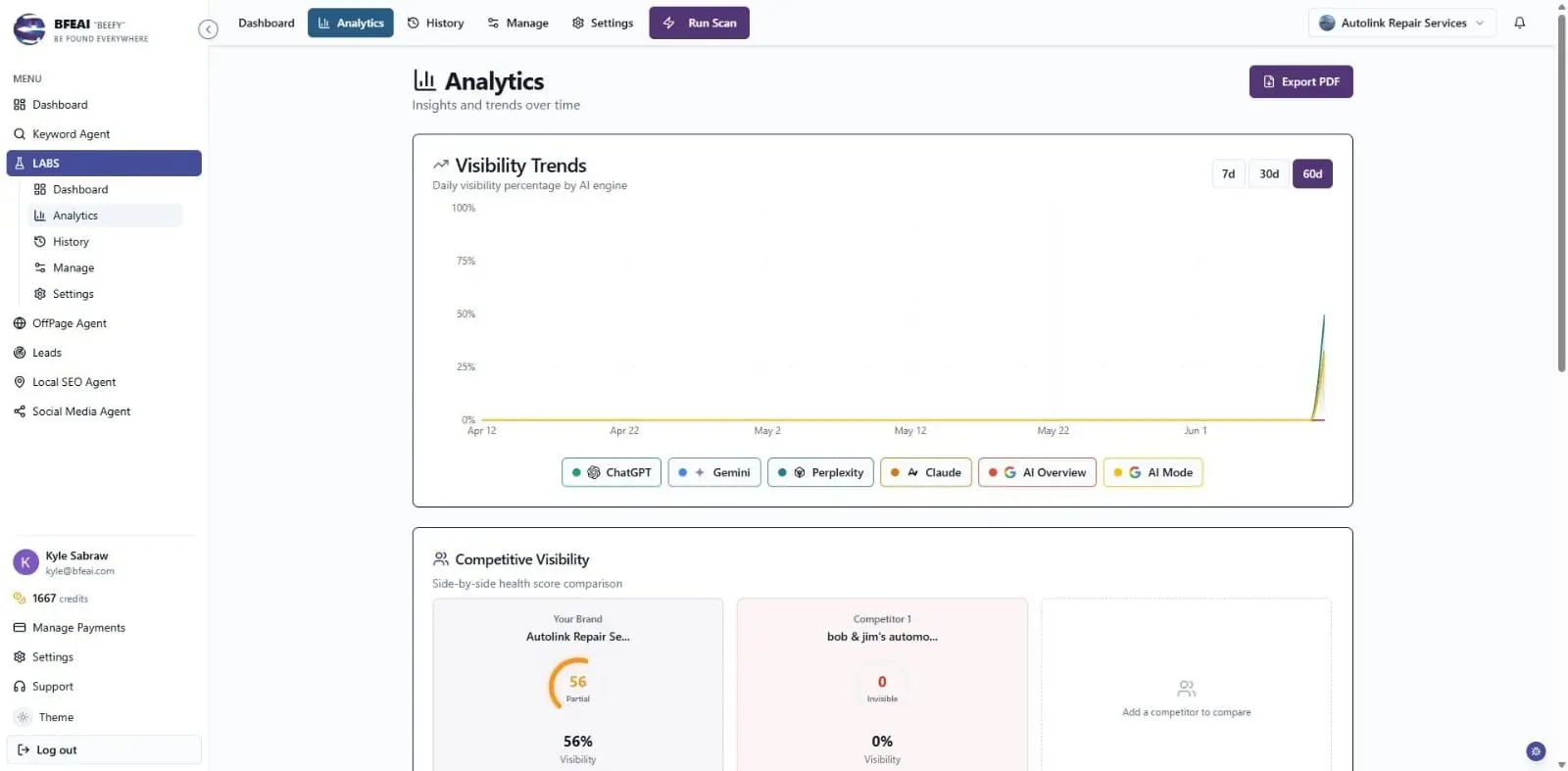Click the Visibility Trends trend-arrow icon
1568x771 pixels.
pos(441,165)
